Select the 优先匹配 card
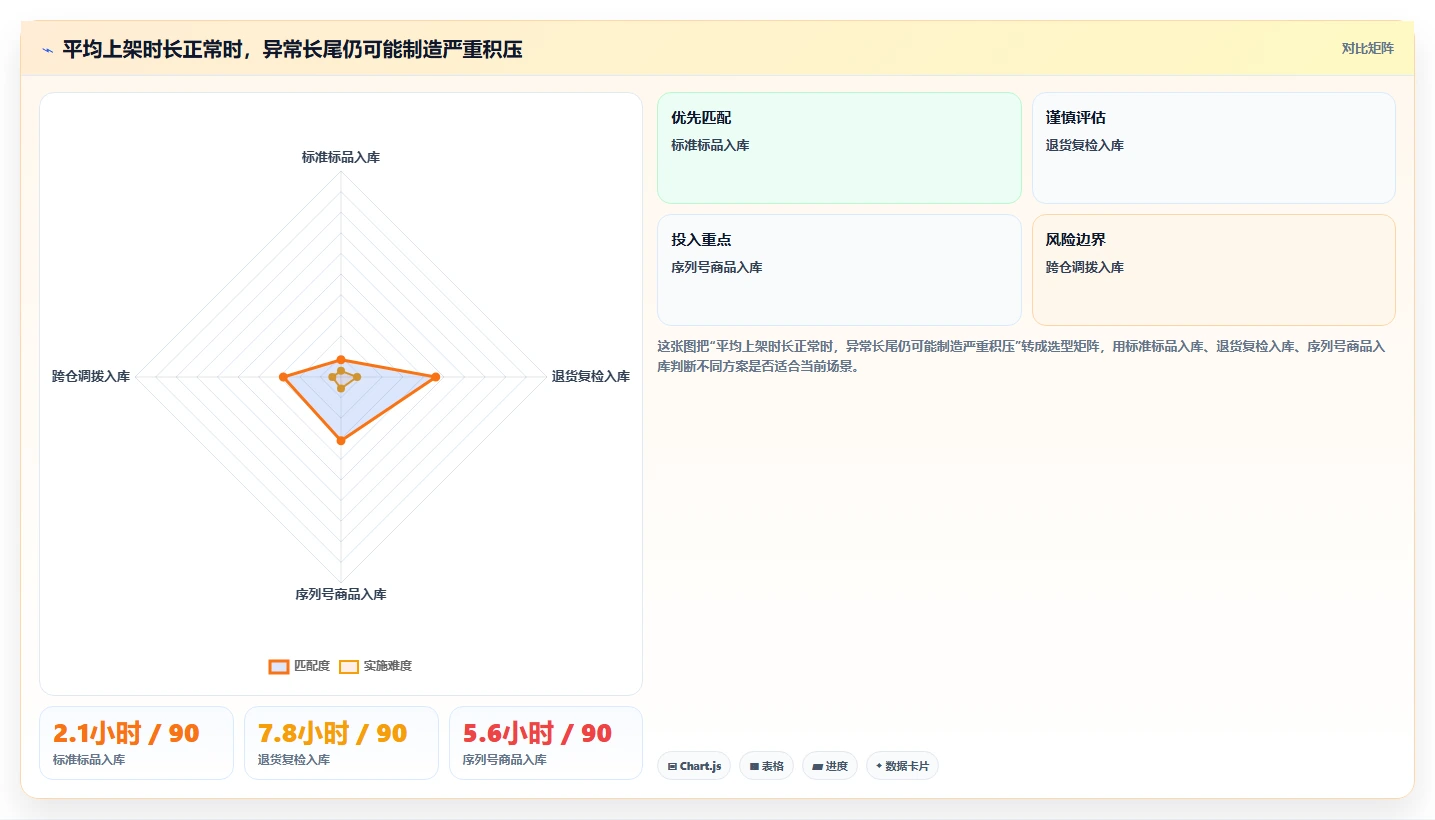Viewport: 1435px width, 820px height. click(839, 148)
